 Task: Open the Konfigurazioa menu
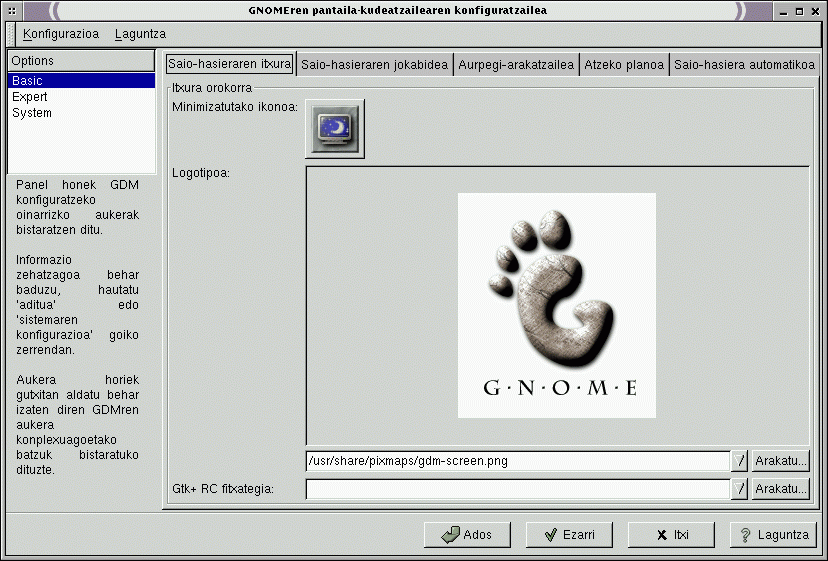pyautogui.click(x=61, y=34)
